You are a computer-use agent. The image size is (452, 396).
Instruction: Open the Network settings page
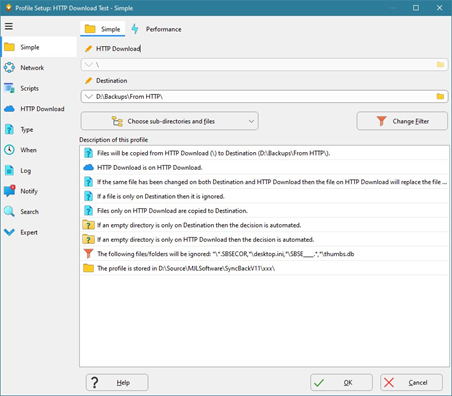coord(39,68)
